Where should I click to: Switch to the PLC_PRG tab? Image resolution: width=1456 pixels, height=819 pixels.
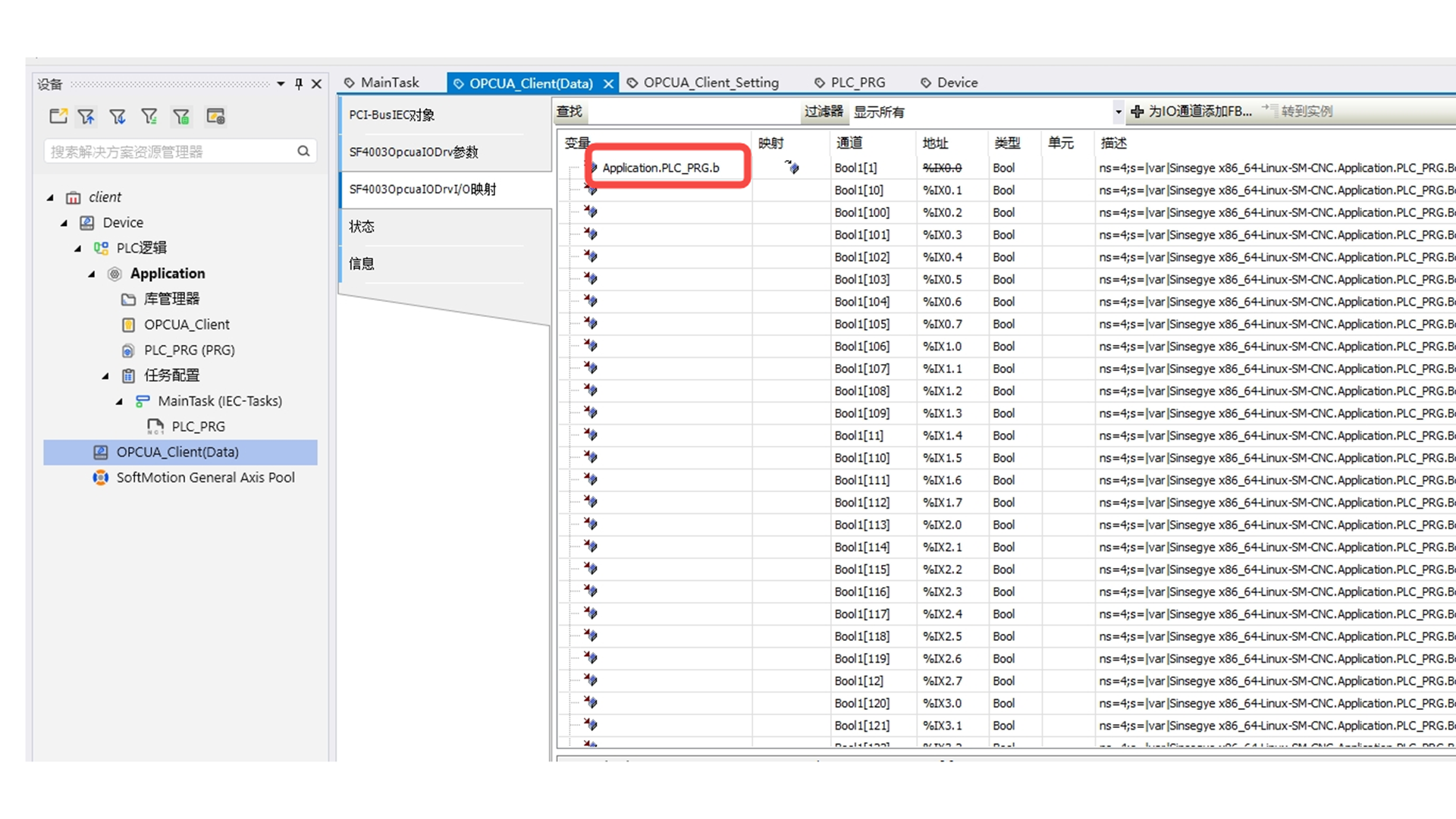pos(857,83)
